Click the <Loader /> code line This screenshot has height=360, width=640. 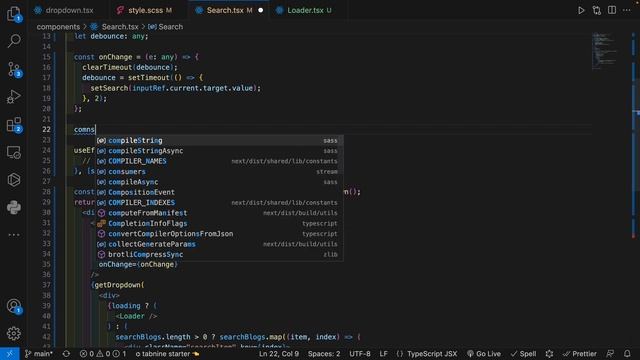pos(136,316)
